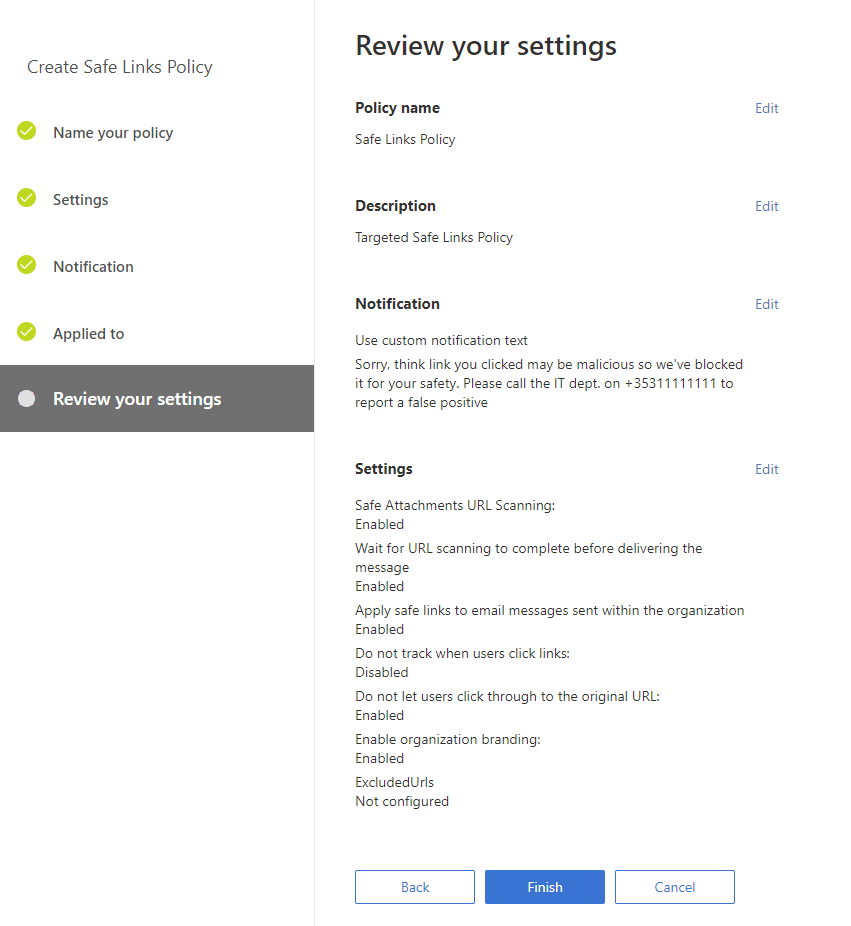Image resolution: width=851 pixels, height=926 pixels.
Task: Open the Name your policy step
Action: coord(113,133)
